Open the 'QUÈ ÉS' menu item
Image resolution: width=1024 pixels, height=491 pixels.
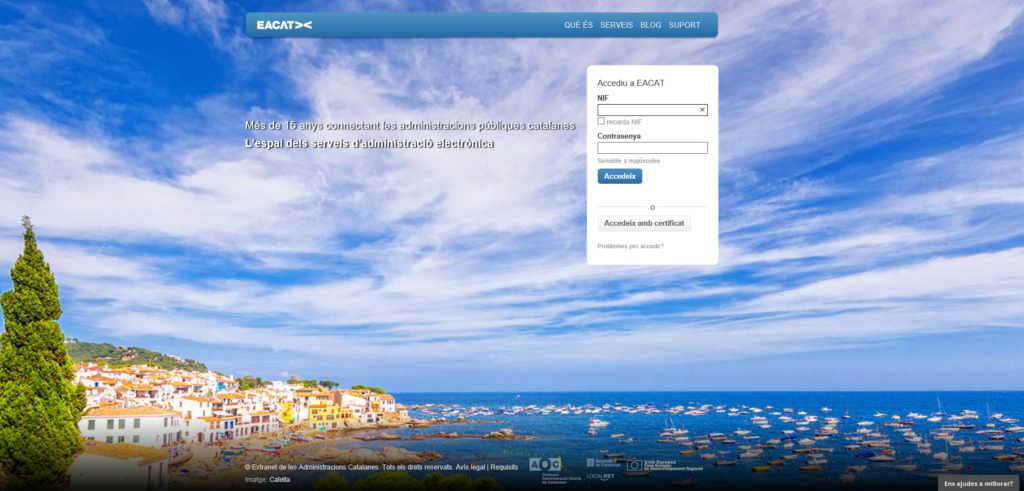[x=578, y=25]
